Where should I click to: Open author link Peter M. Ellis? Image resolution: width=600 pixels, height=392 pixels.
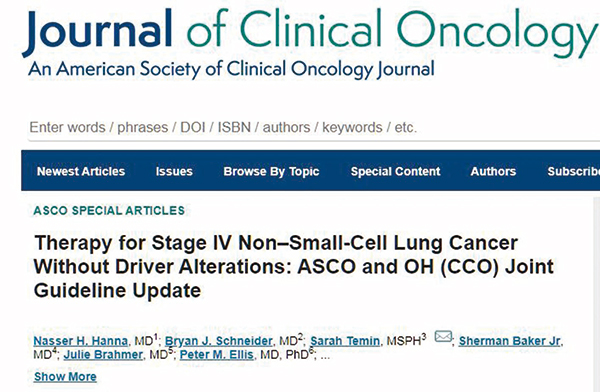(x=217, y=355)
